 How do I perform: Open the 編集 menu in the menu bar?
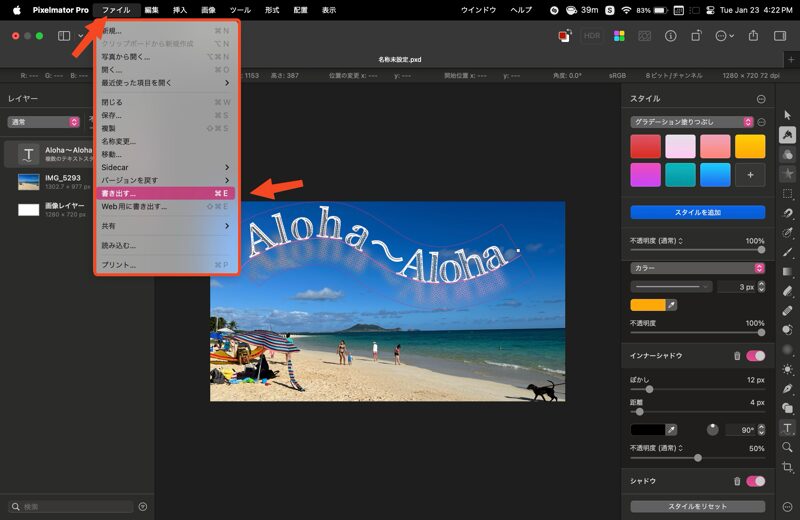(x=152, y=10)
